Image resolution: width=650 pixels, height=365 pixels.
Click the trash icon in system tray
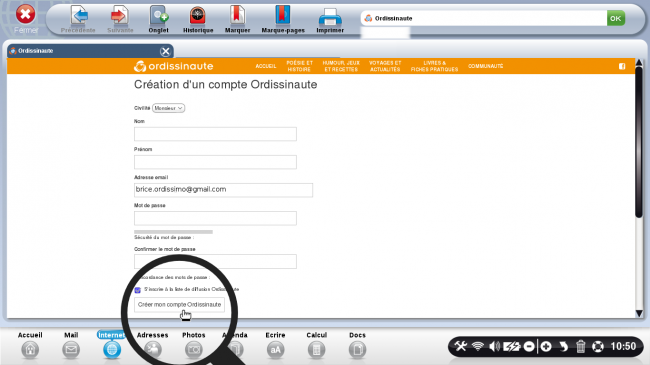point(580,346)
